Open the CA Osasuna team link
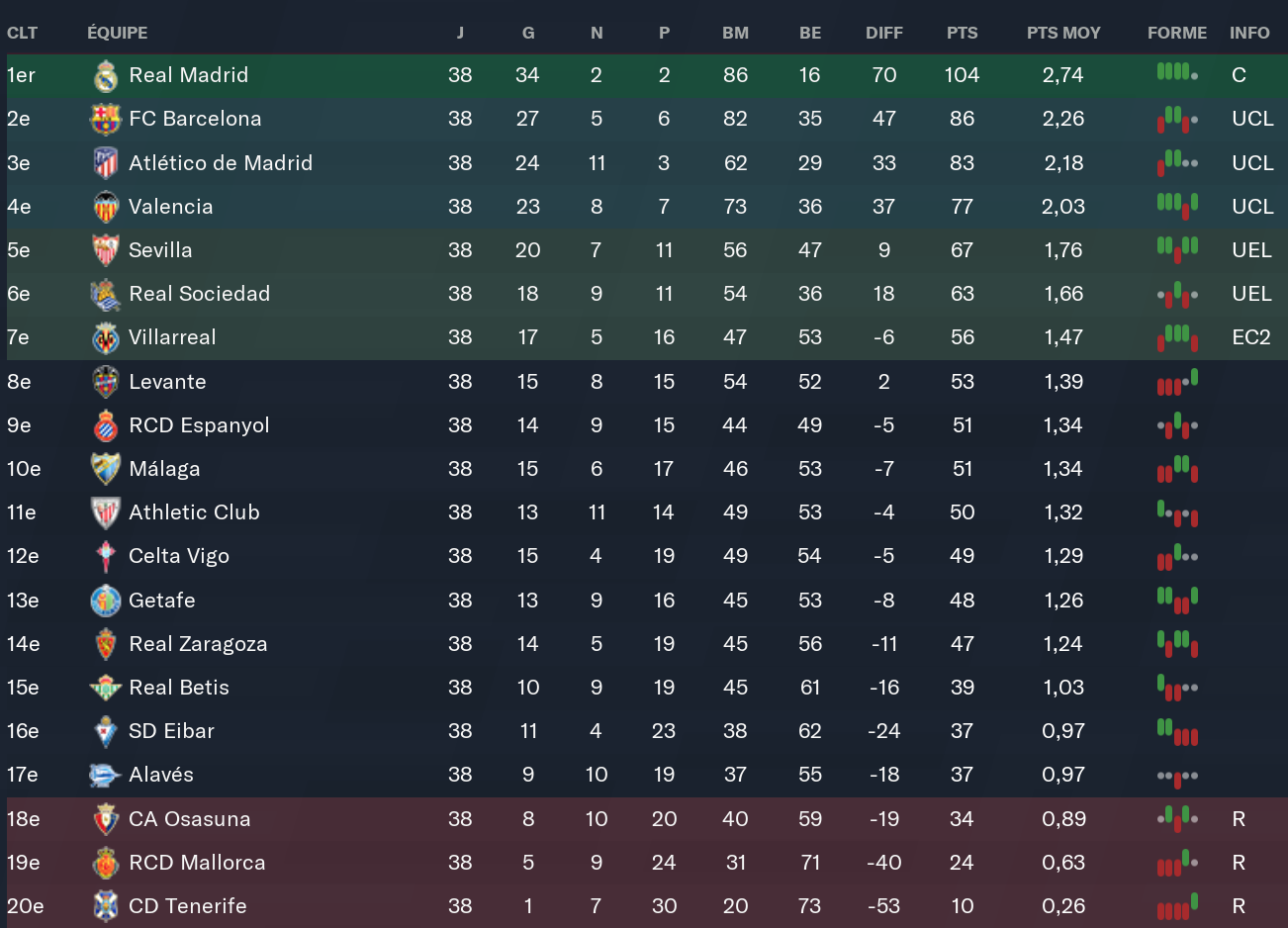Viewport: 1288px width, 928px height. [189, 819]
